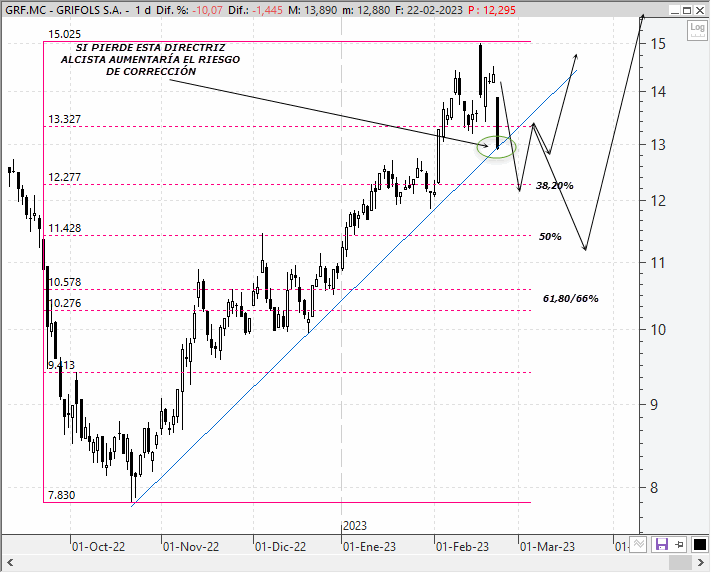The image size is (711, 573).
Task: Click the 01-Nov-22 date axis label
Action: click(x=191, y=547)
